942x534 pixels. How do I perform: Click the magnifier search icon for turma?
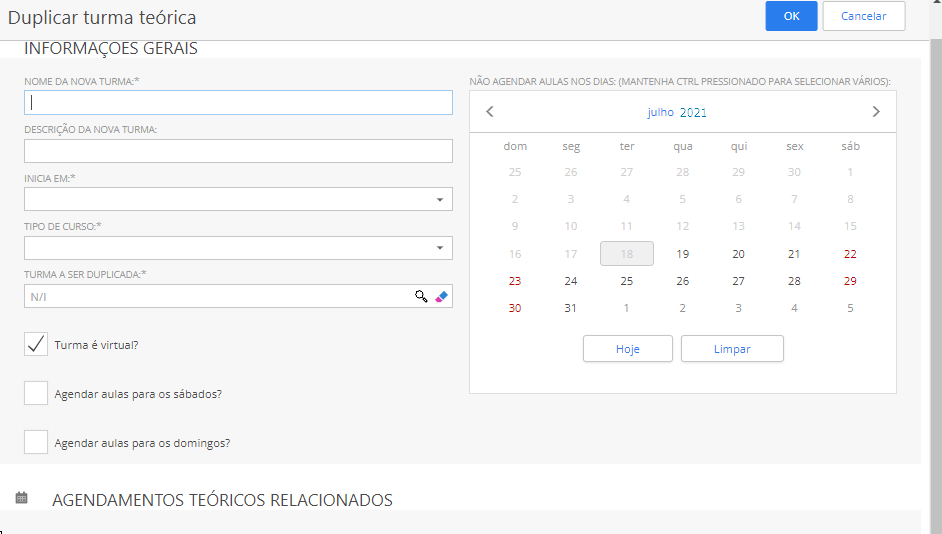point(421,297)
